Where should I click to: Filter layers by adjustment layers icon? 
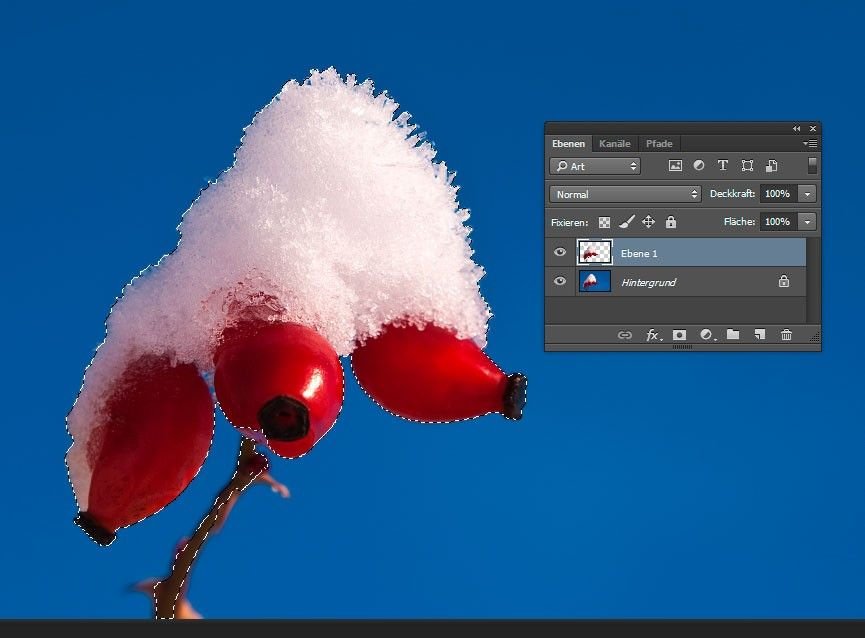pos(699,165)
